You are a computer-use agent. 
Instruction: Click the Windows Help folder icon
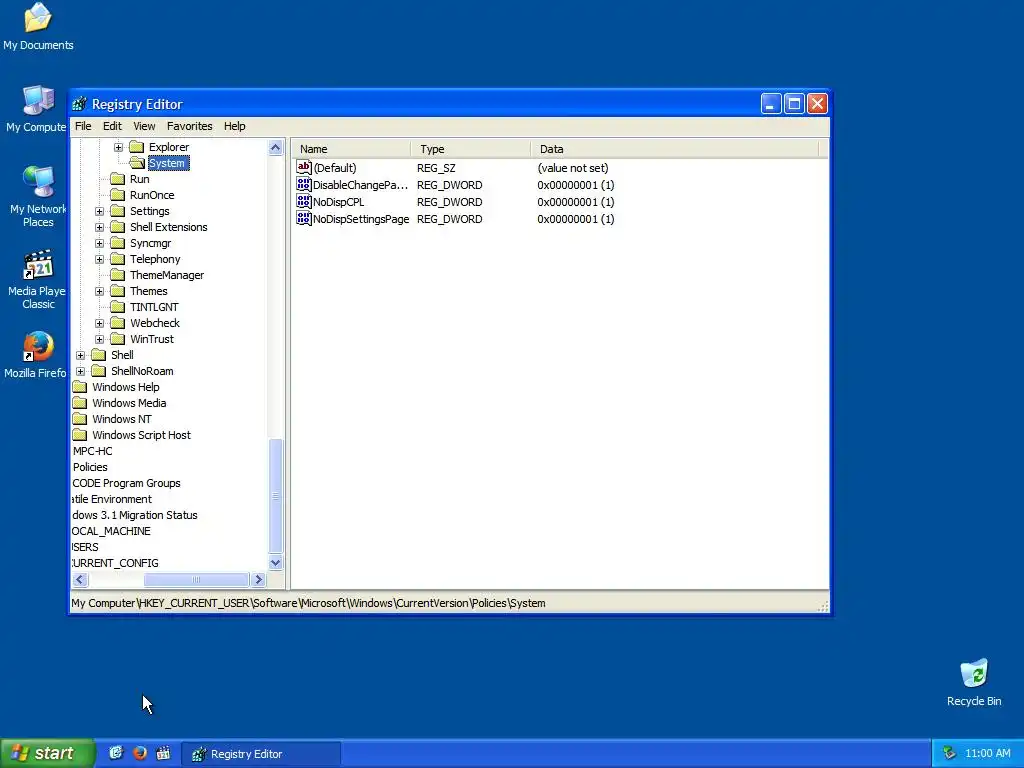coord(80,387)
